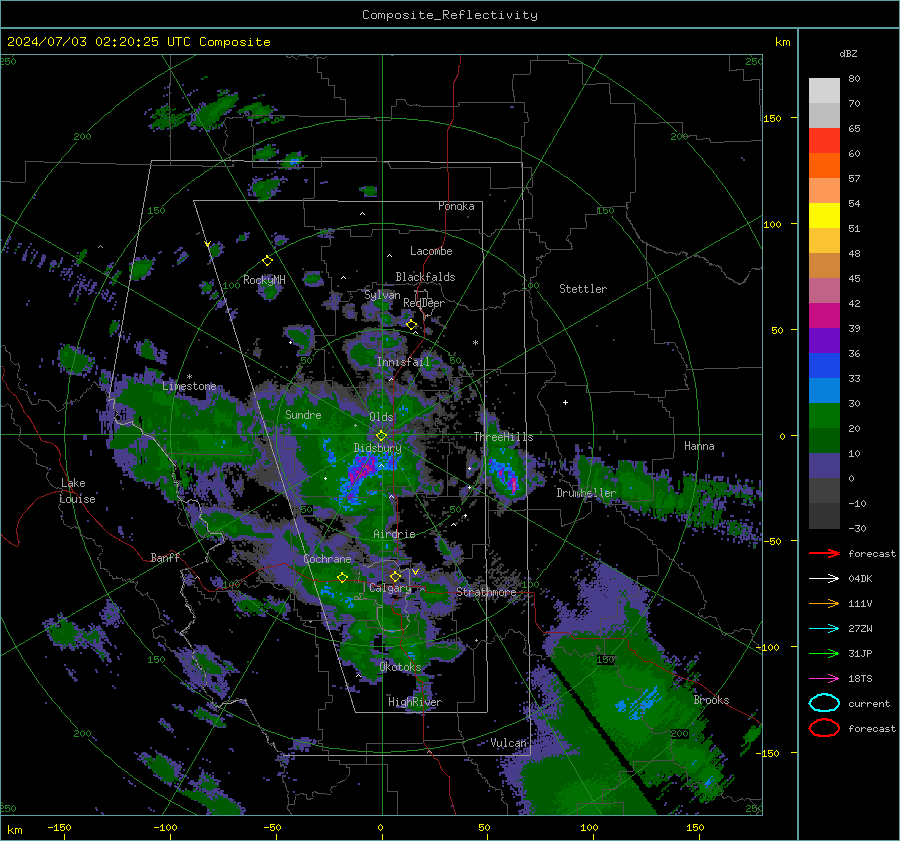Click the Okotoks town label
The image size is (900, 841).
click(400, 667)
